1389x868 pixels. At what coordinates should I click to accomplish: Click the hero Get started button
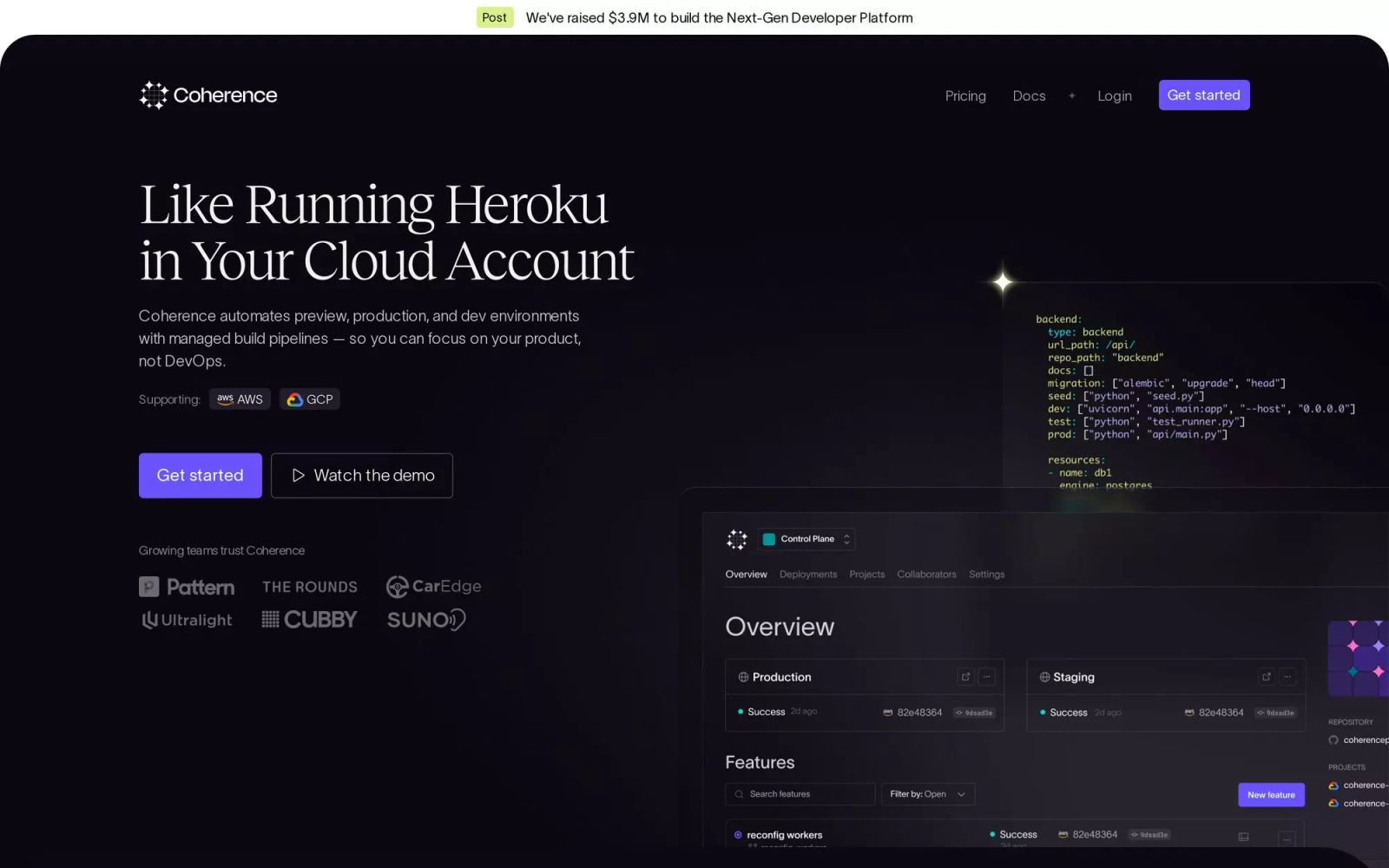click(201, 476)
